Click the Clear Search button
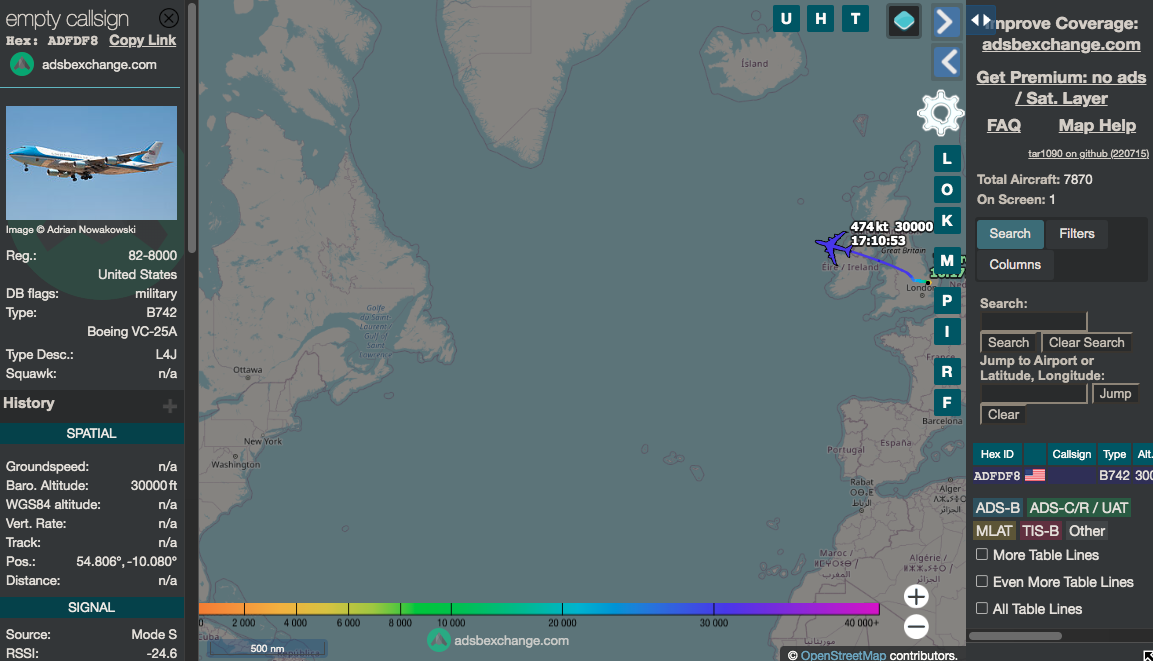1153x661 pixels. pyautogui.click(x=1086, y=343)
